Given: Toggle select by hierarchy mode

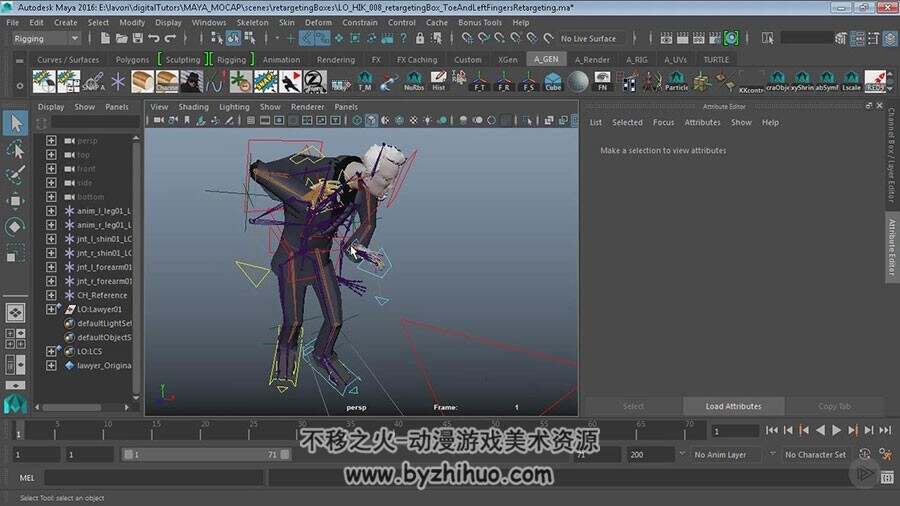Looking at the screenshot, I should coord(216,38).
